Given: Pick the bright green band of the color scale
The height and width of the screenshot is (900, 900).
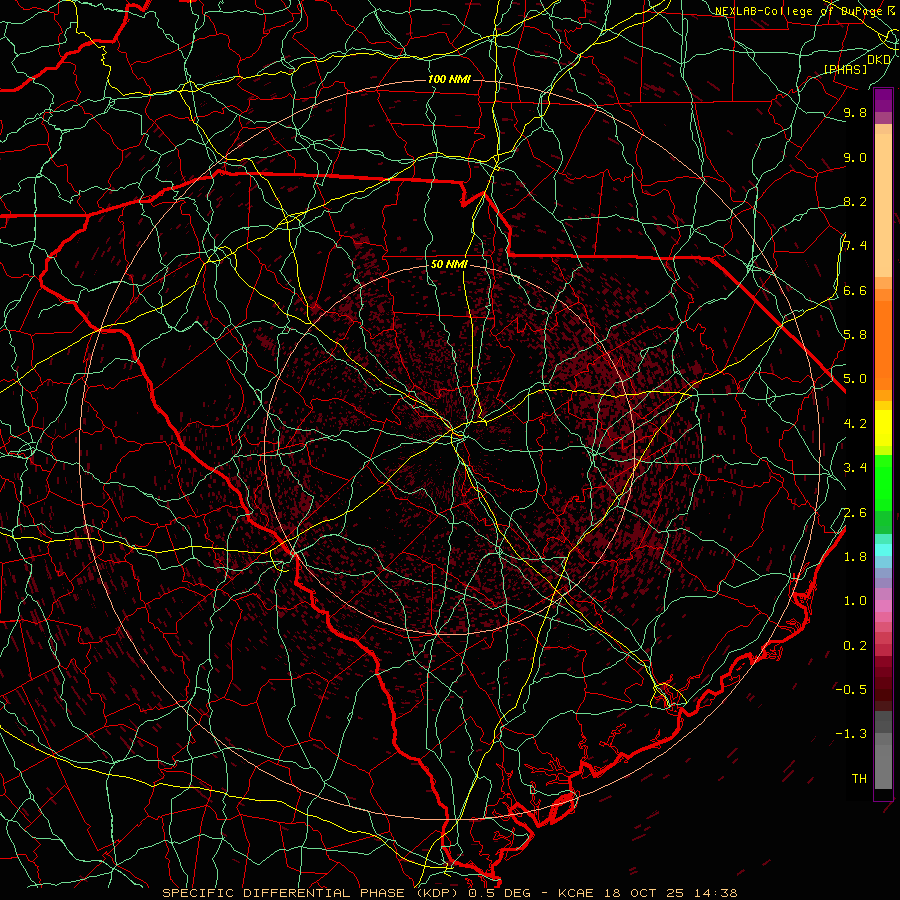Looking at the screenshot, I should [x=883, y=483].
